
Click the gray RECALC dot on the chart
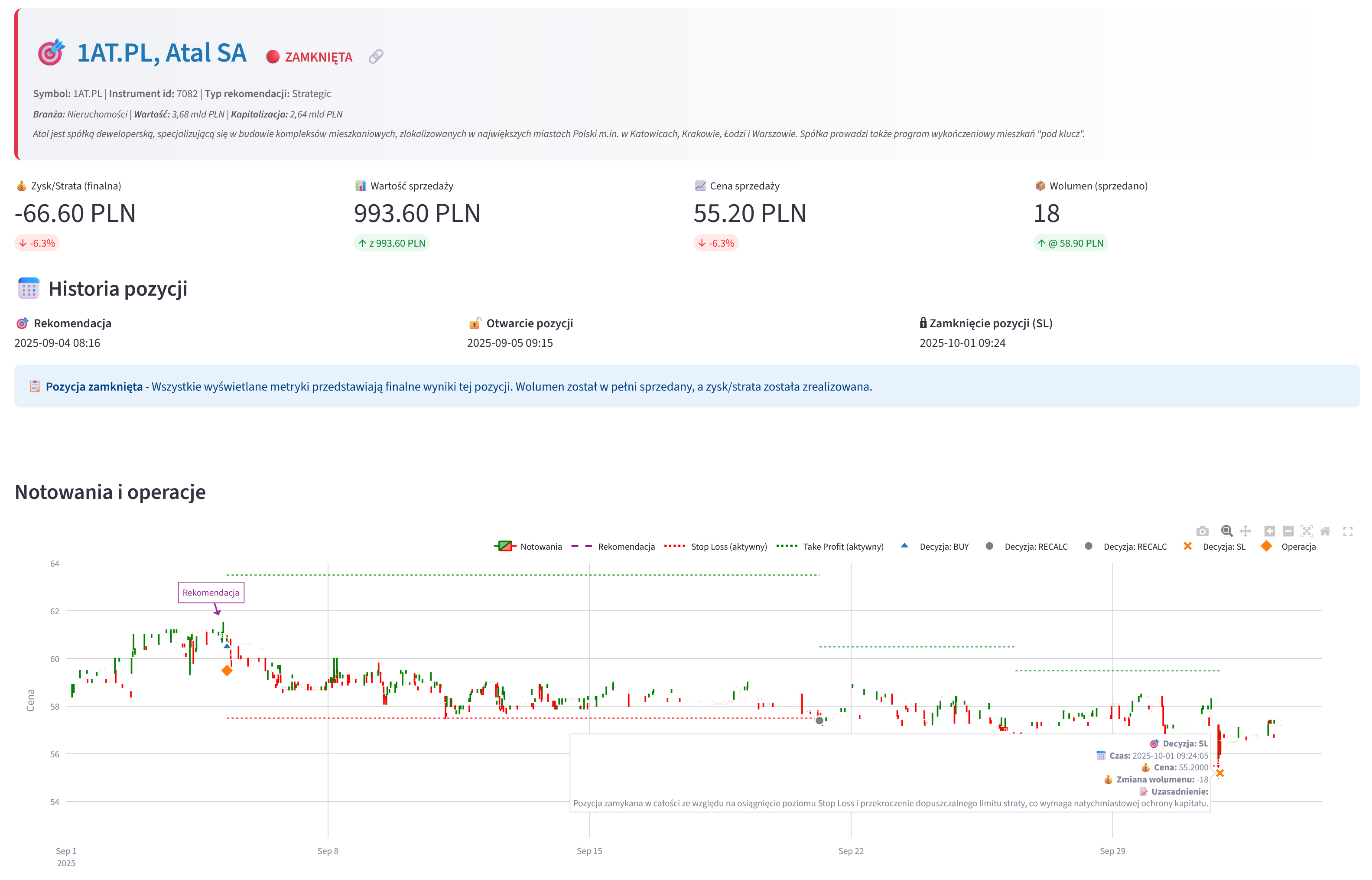(819, 721)
